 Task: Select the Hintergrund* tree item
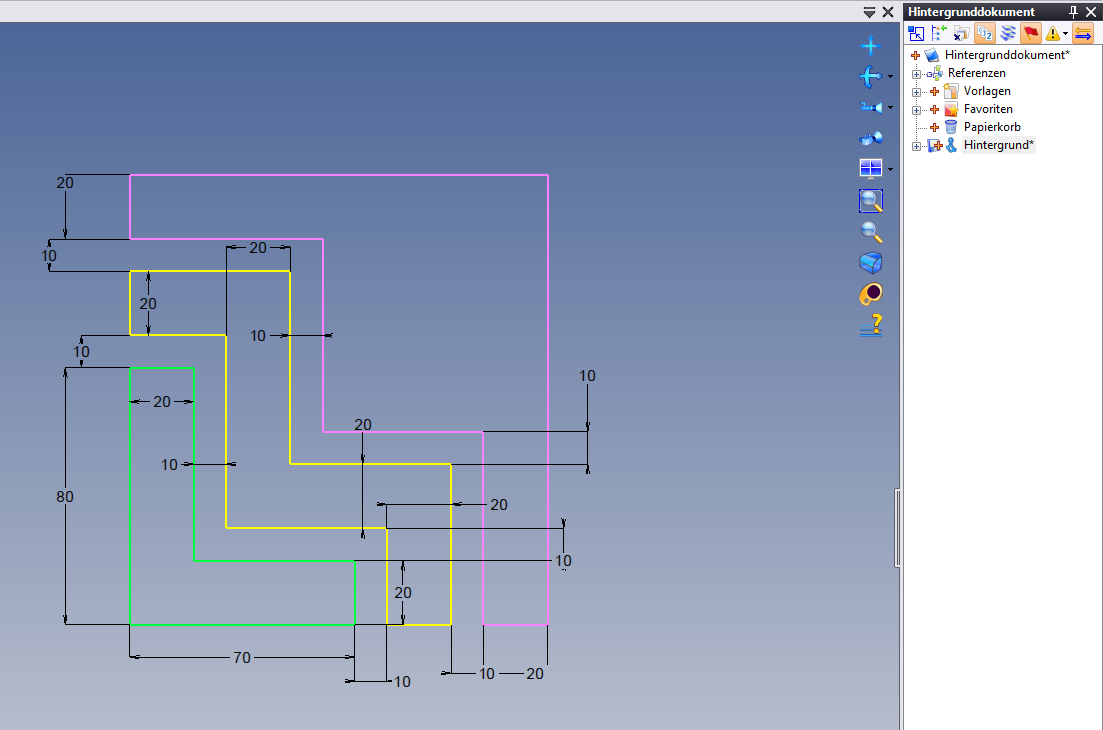coord(998,145)
